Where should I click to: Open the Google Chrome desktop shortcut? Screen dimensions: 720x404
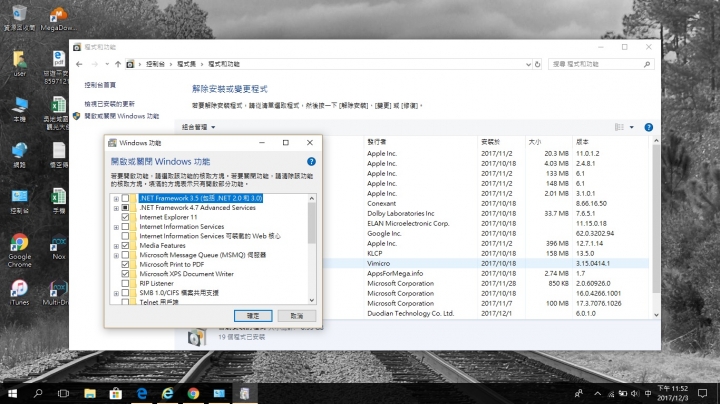tap(19, 250)
